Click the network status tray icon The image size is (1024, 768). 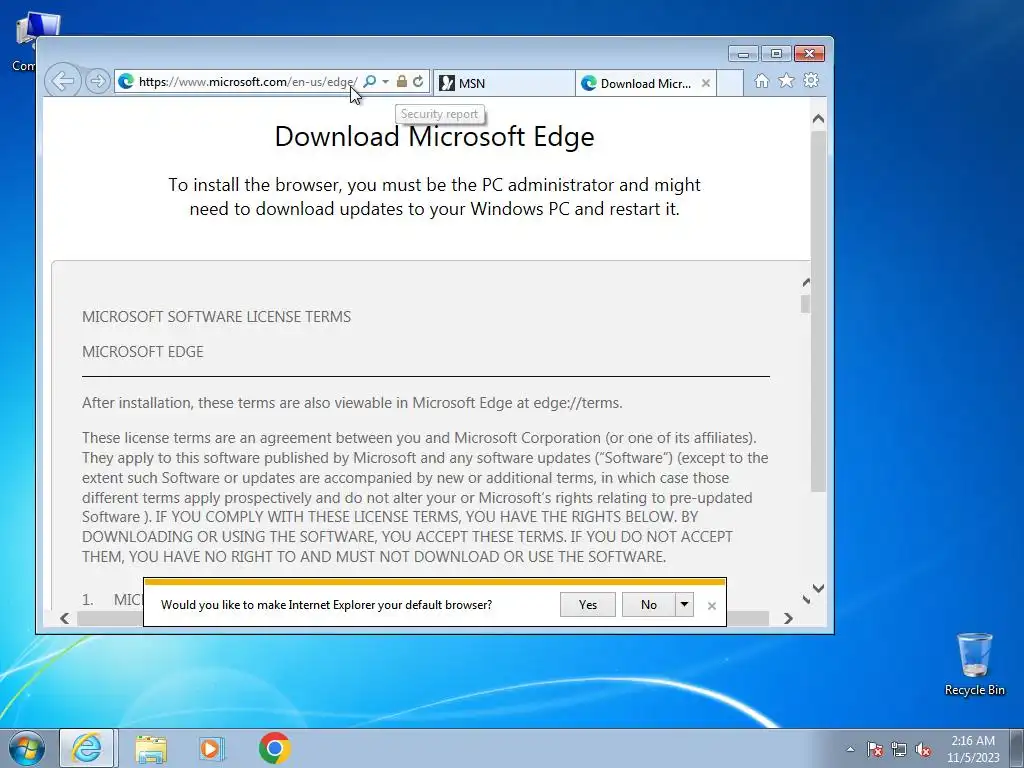tap(899, 749)
